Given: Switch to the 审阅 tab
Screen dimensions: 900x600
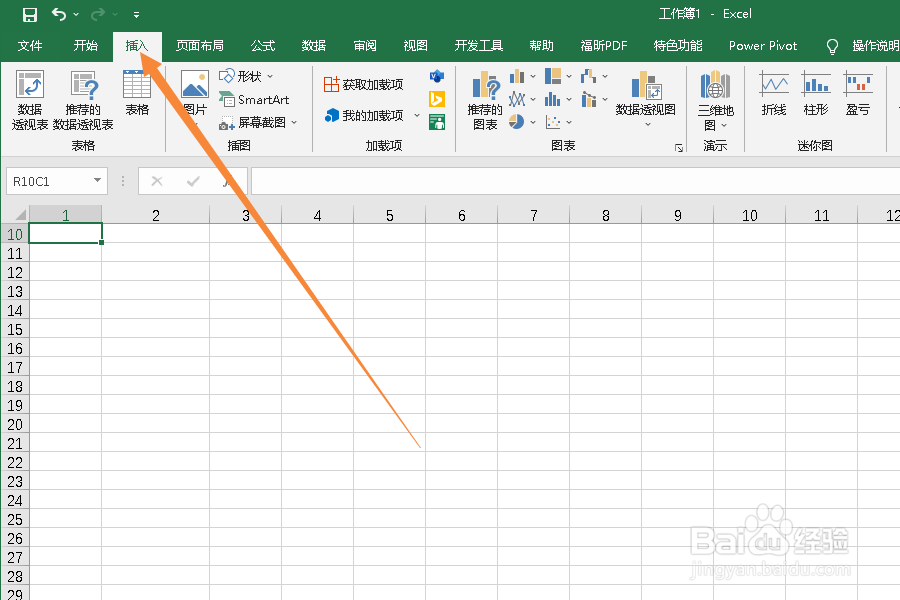Looking at the screenshot, I should click(x=365, y=45).
